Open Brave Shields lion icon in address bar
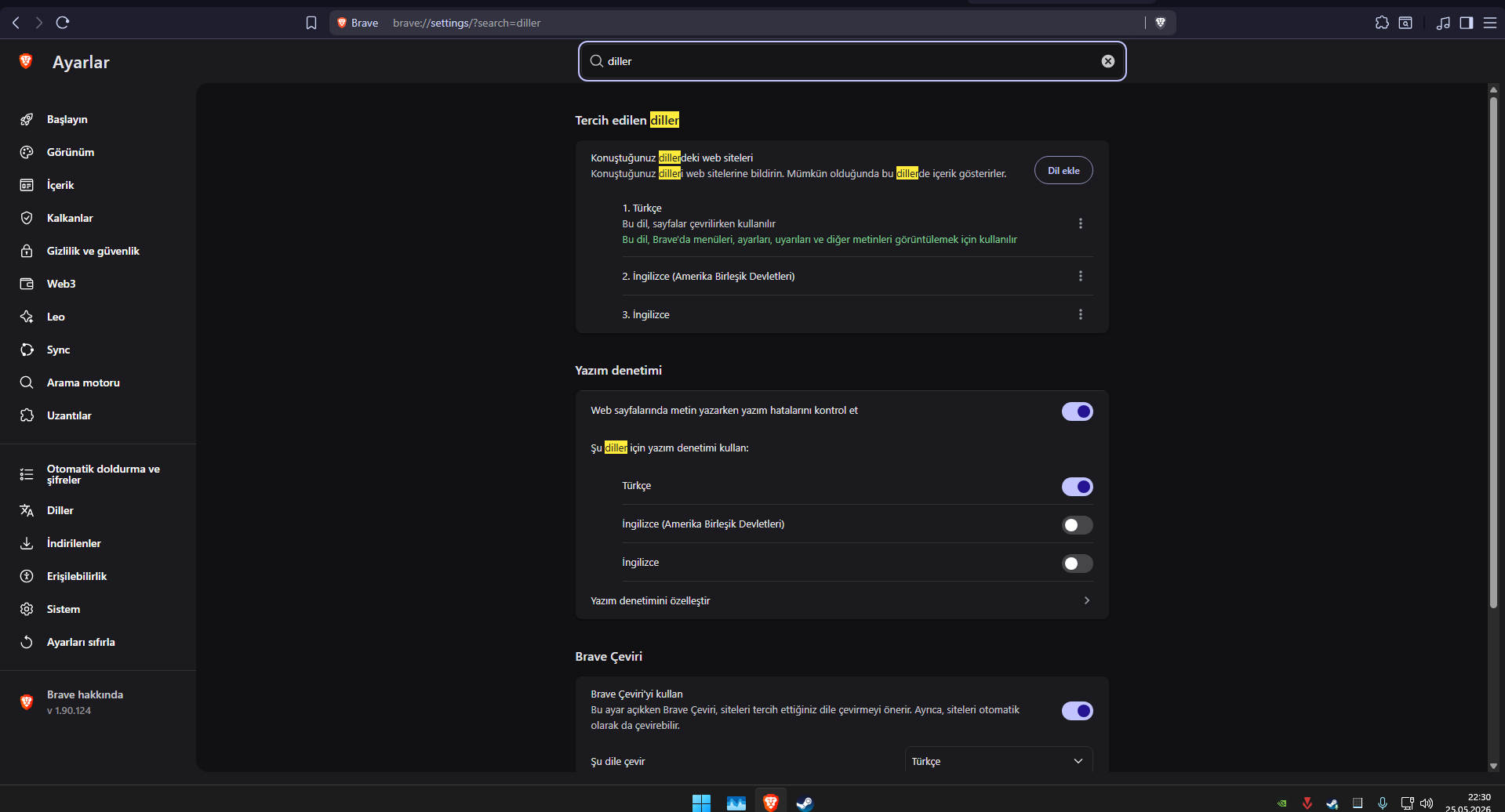Image resolution: width=1505 pixels, height=812 pixels. pos(1161,23)
